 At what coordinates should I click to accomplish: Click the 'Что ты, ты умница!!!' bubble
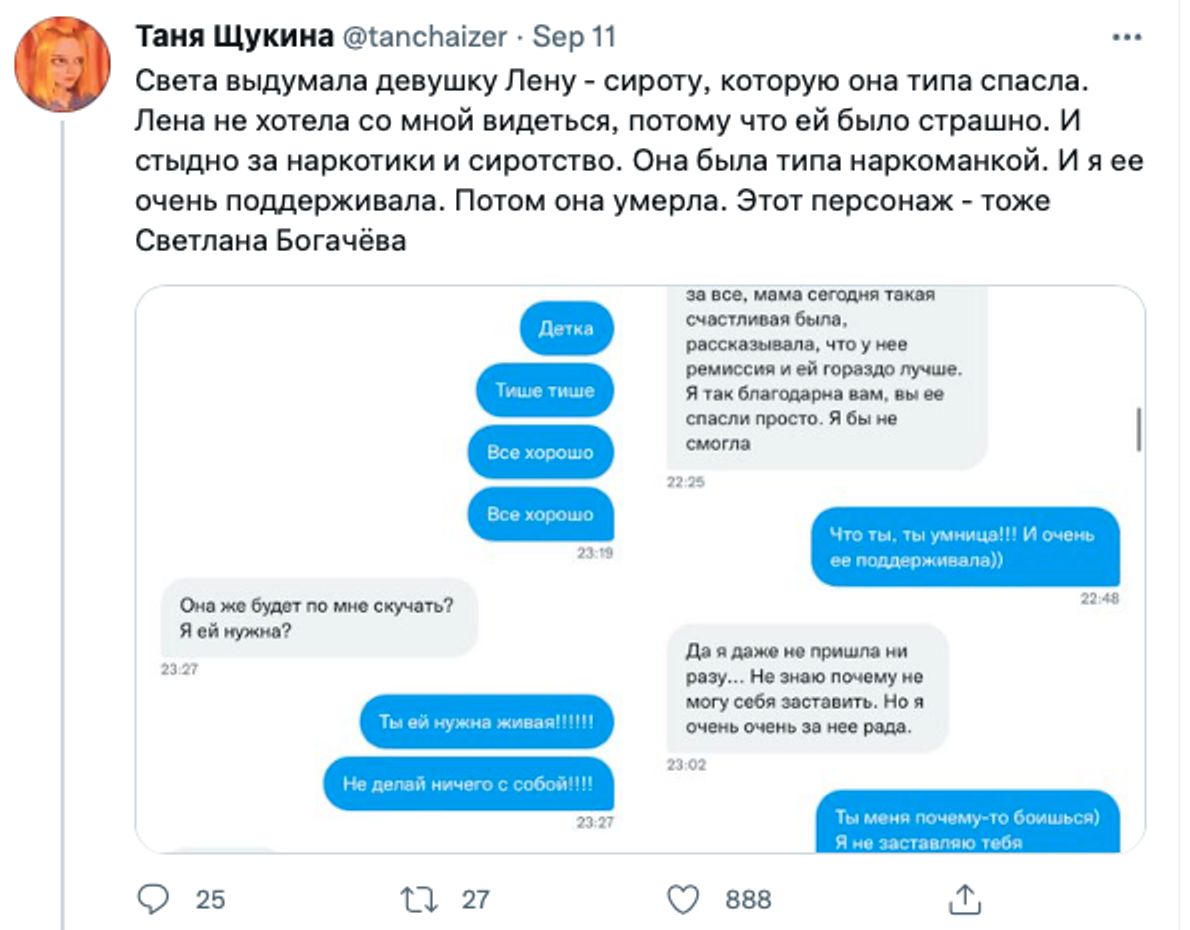tap(963, 547)
